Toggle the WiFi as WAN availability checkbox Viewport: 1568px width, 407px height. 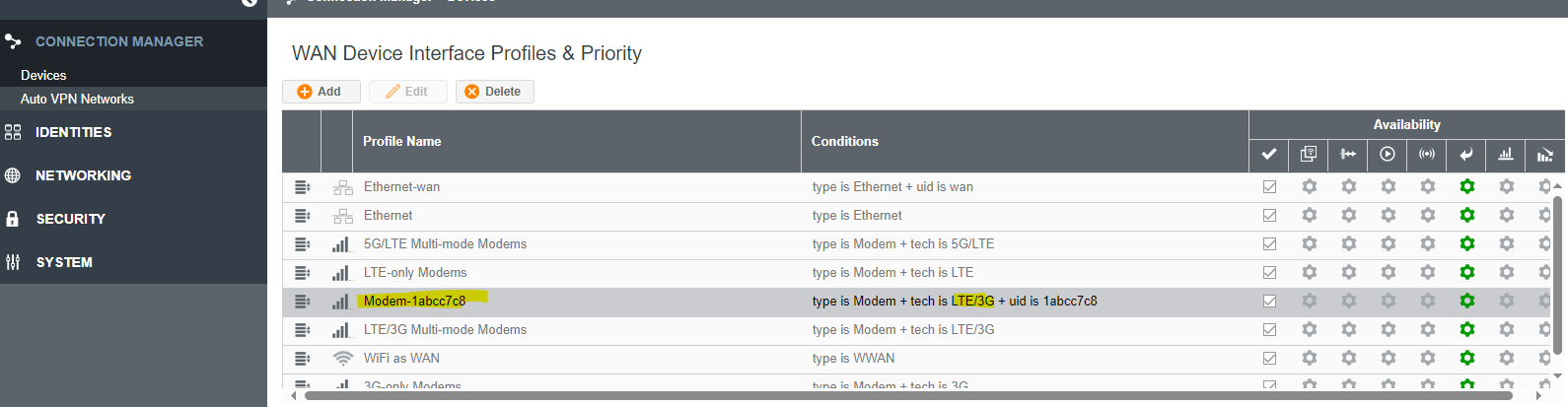1269,358
